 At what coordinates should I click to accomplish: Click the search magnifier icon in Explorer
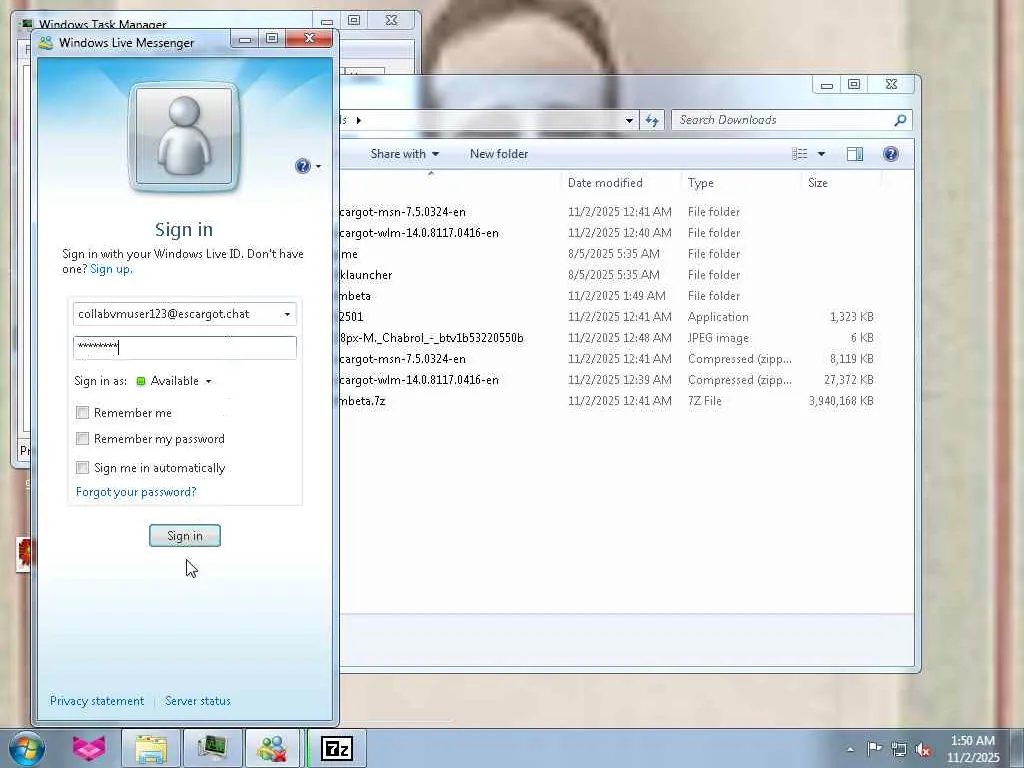[x=900, y=120]
